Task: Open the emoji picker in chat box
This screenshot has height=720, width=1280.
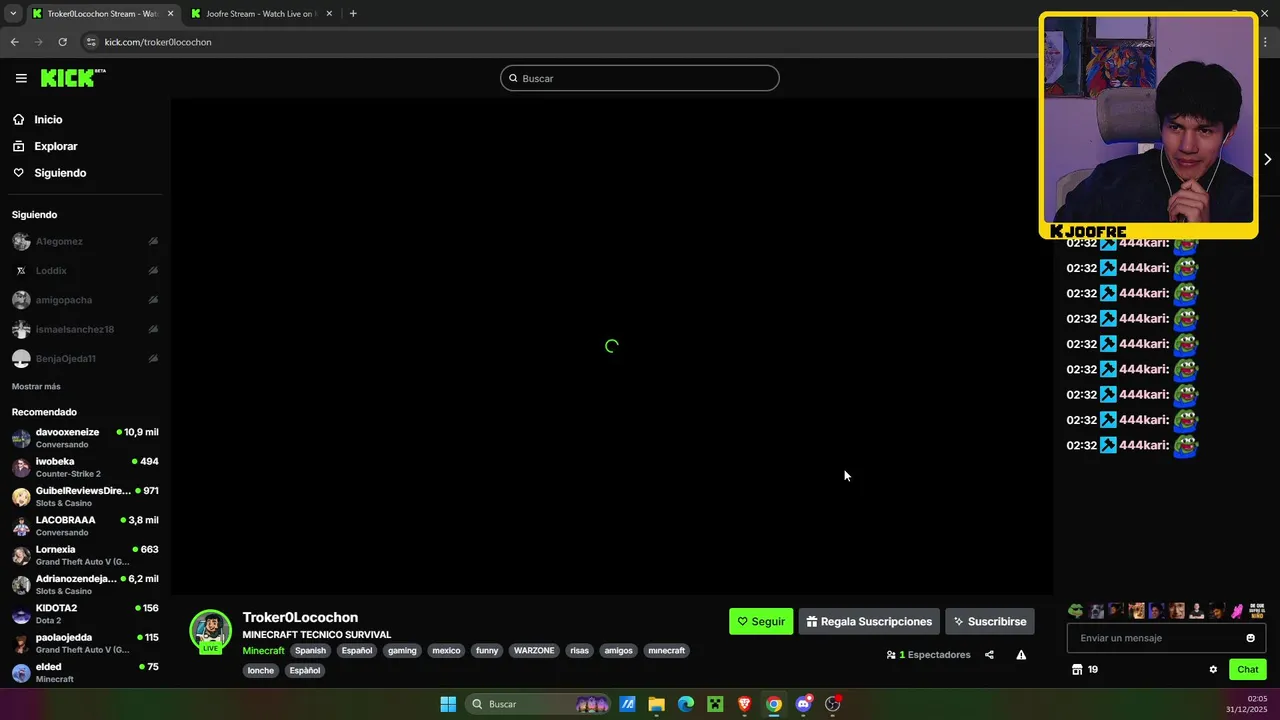Action: pos(1250,638)
